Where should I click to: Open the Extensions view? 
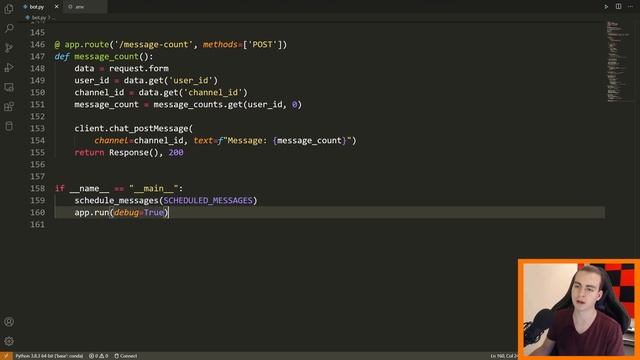pyautogui.click(x=9, y=107)
